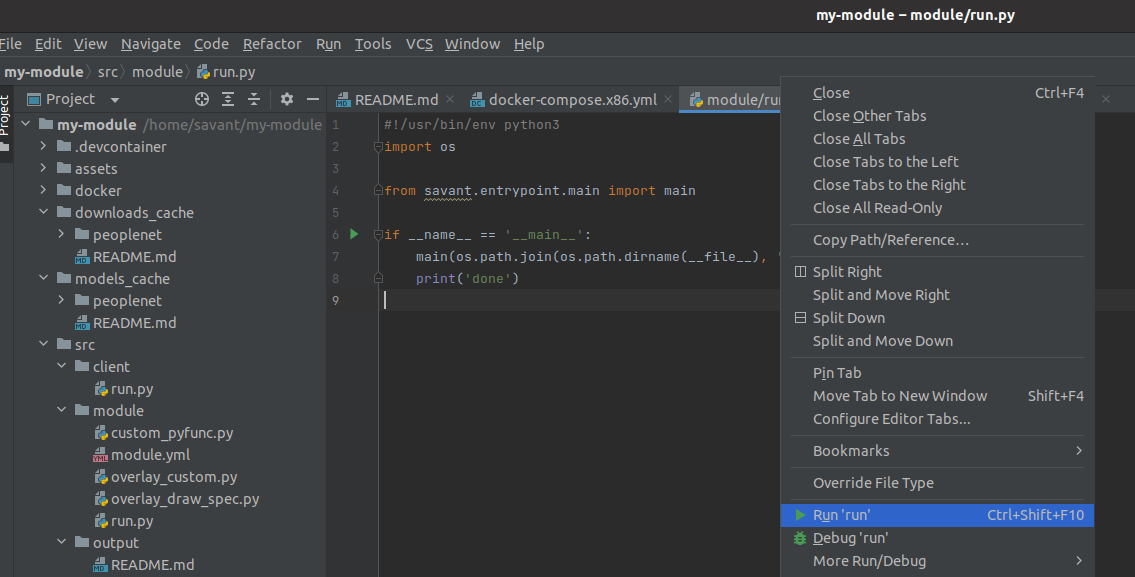The height and width of the screenshot is (577, 1135).
Task: Hide the Project tool window
Action: [x=313, y=99]
